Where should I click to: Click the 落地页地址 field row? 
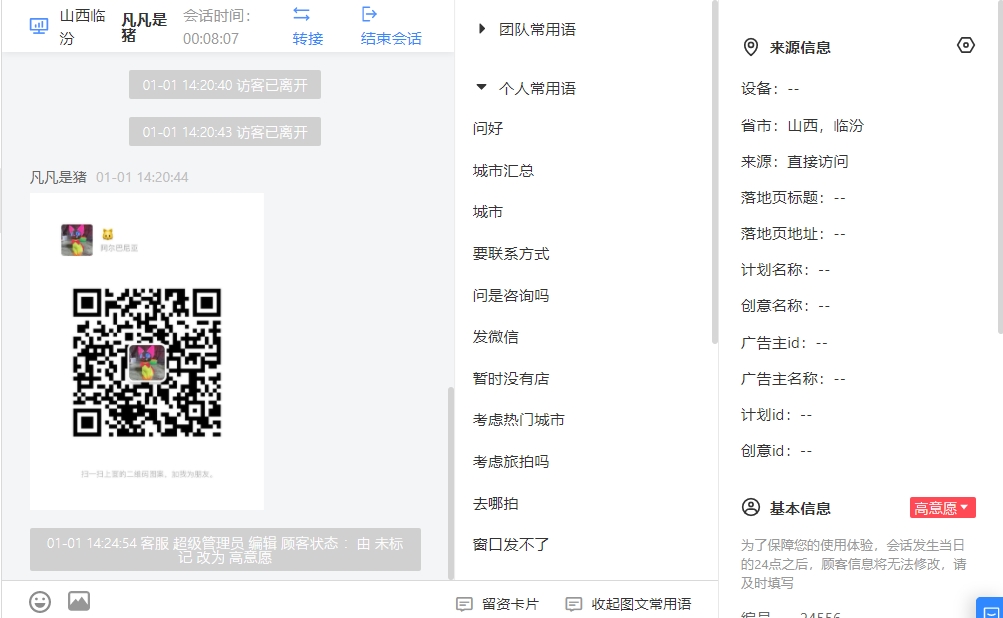pyautogui.click(x=793, y=234)
